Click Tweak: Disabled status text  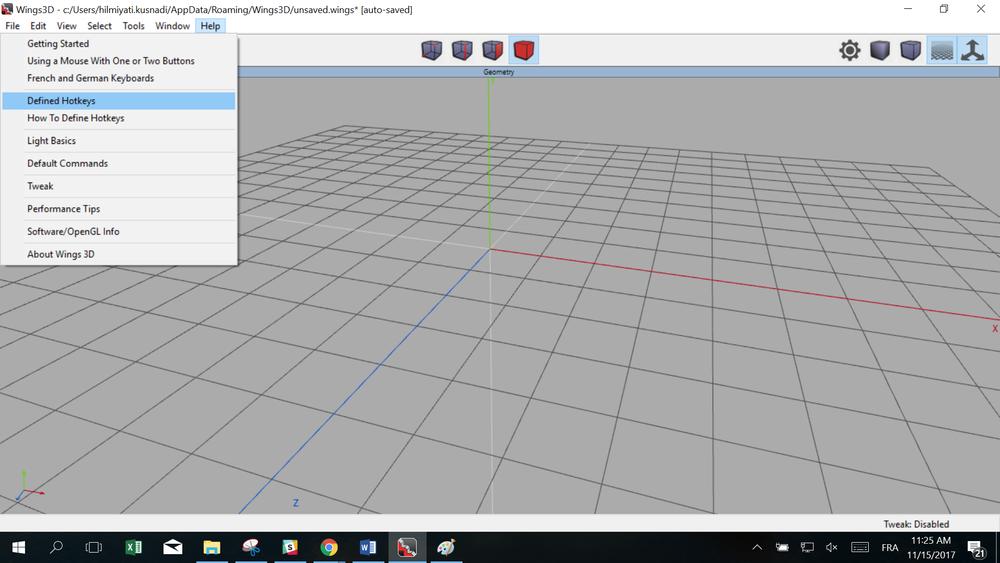[x=916, y=524]
